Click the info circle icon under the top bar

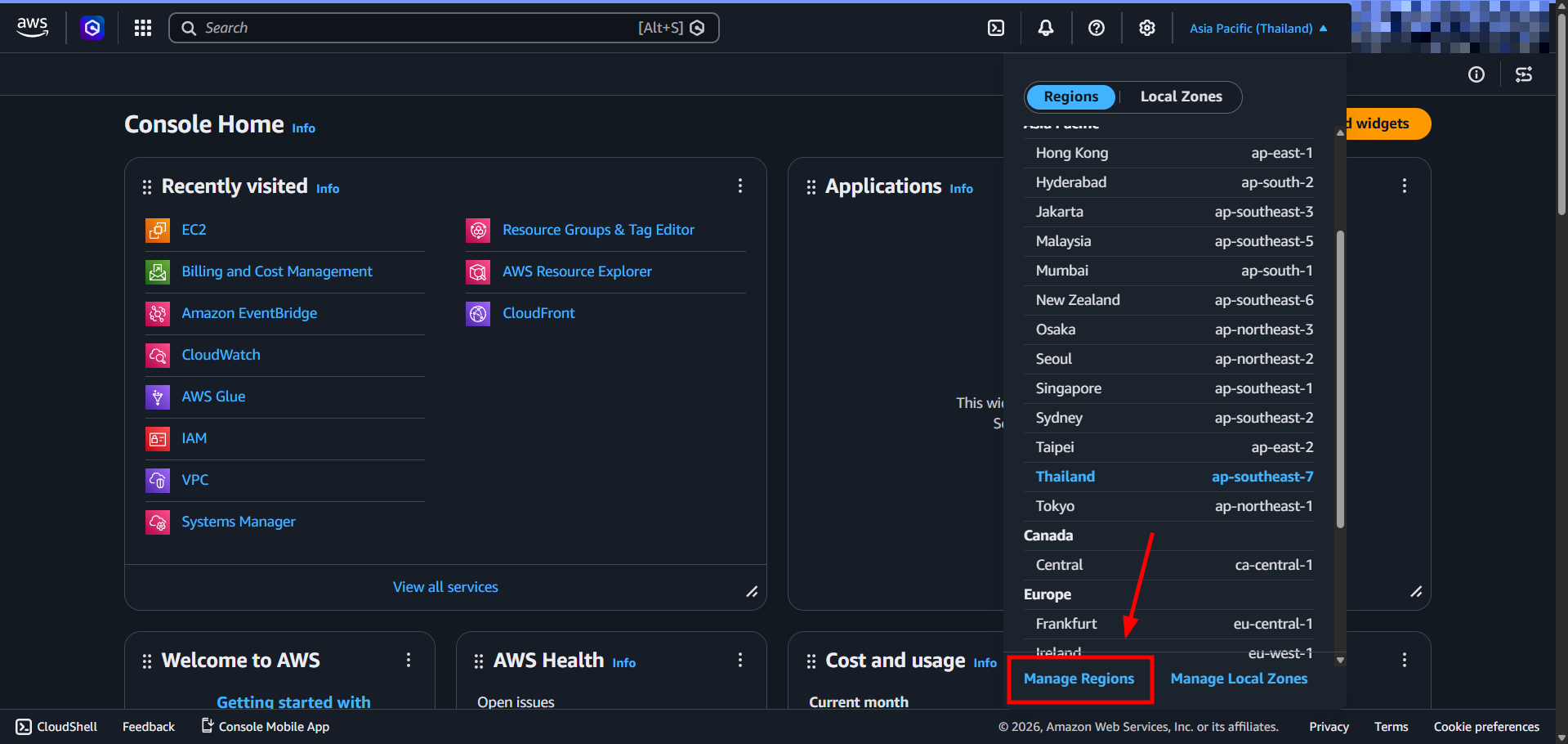[1476, 74]
